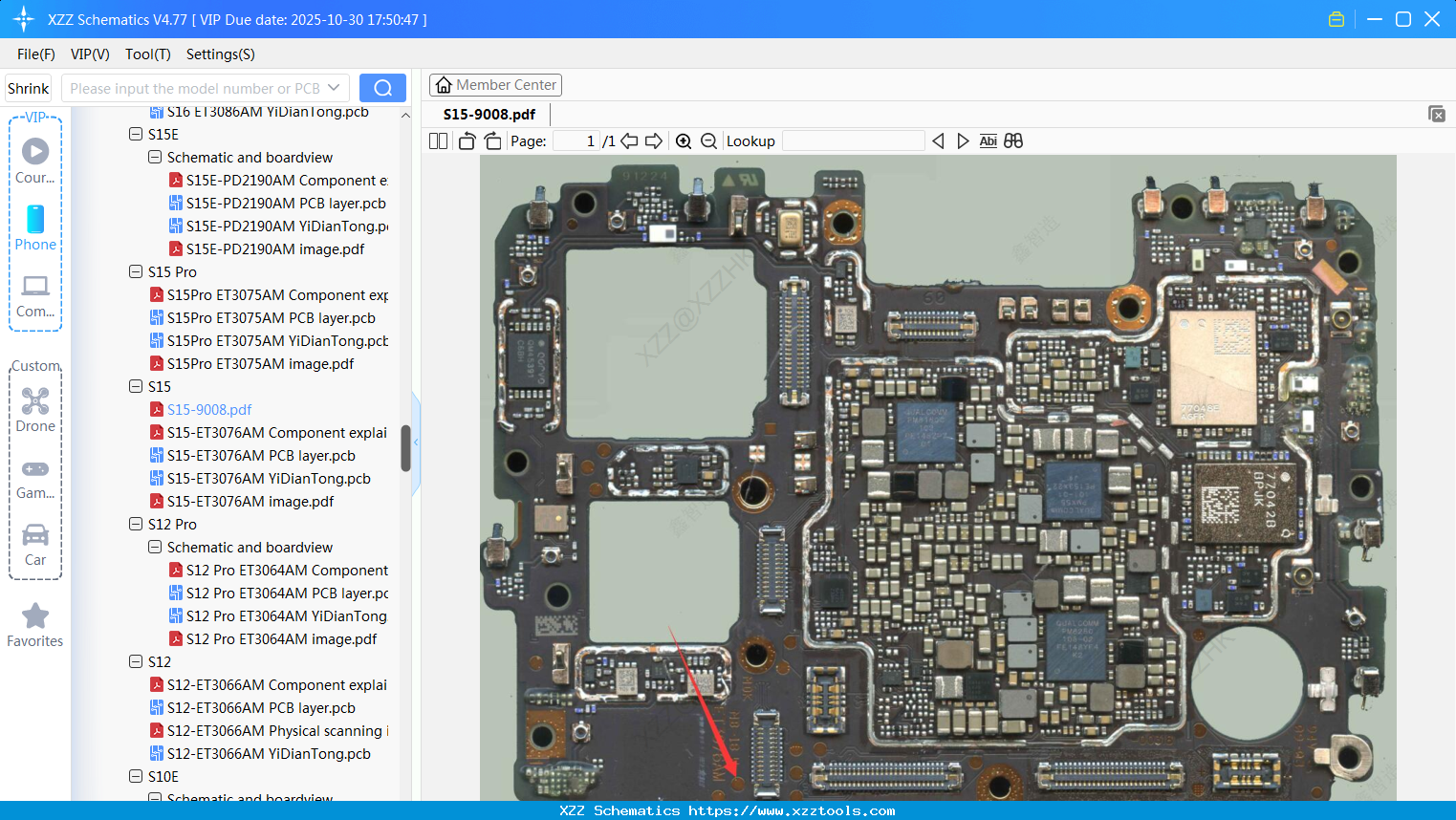Find previous lookup match triangle

tap(938, 141)
